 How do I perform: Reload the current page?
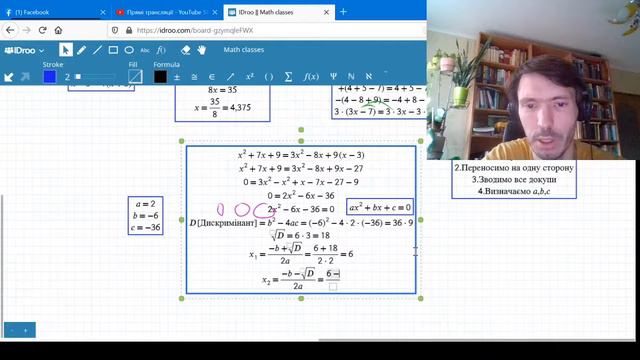pyautogui.click(x=42, y=30)
